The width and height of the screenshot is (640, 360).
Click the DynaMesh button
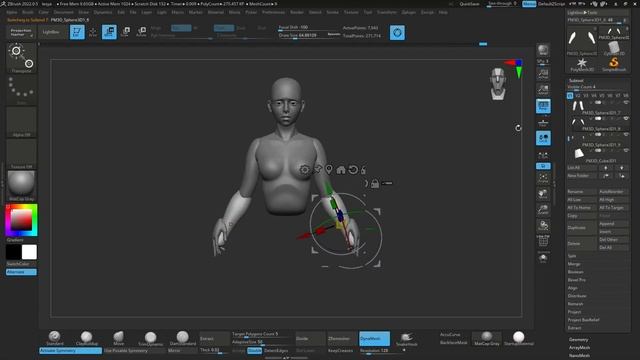click(x=374, y=338)
